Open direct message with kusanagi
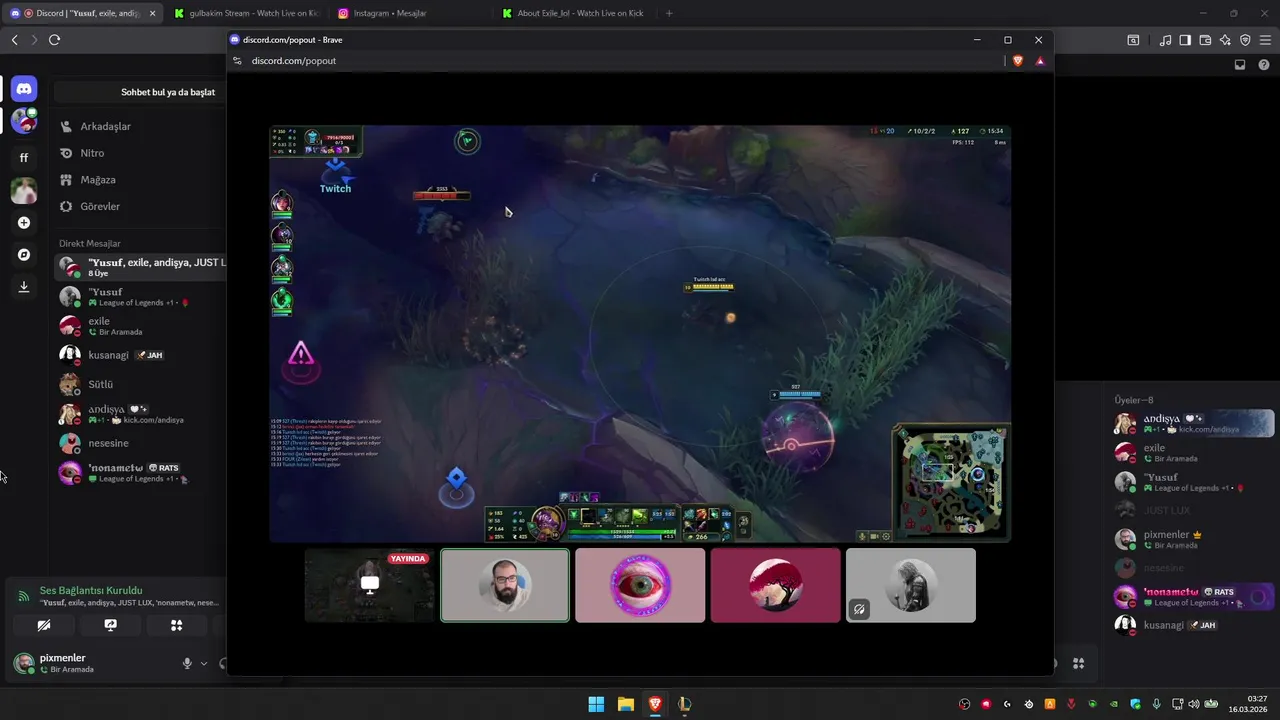The width and height of the screenshot is (1280, 720). coord(139,355)
